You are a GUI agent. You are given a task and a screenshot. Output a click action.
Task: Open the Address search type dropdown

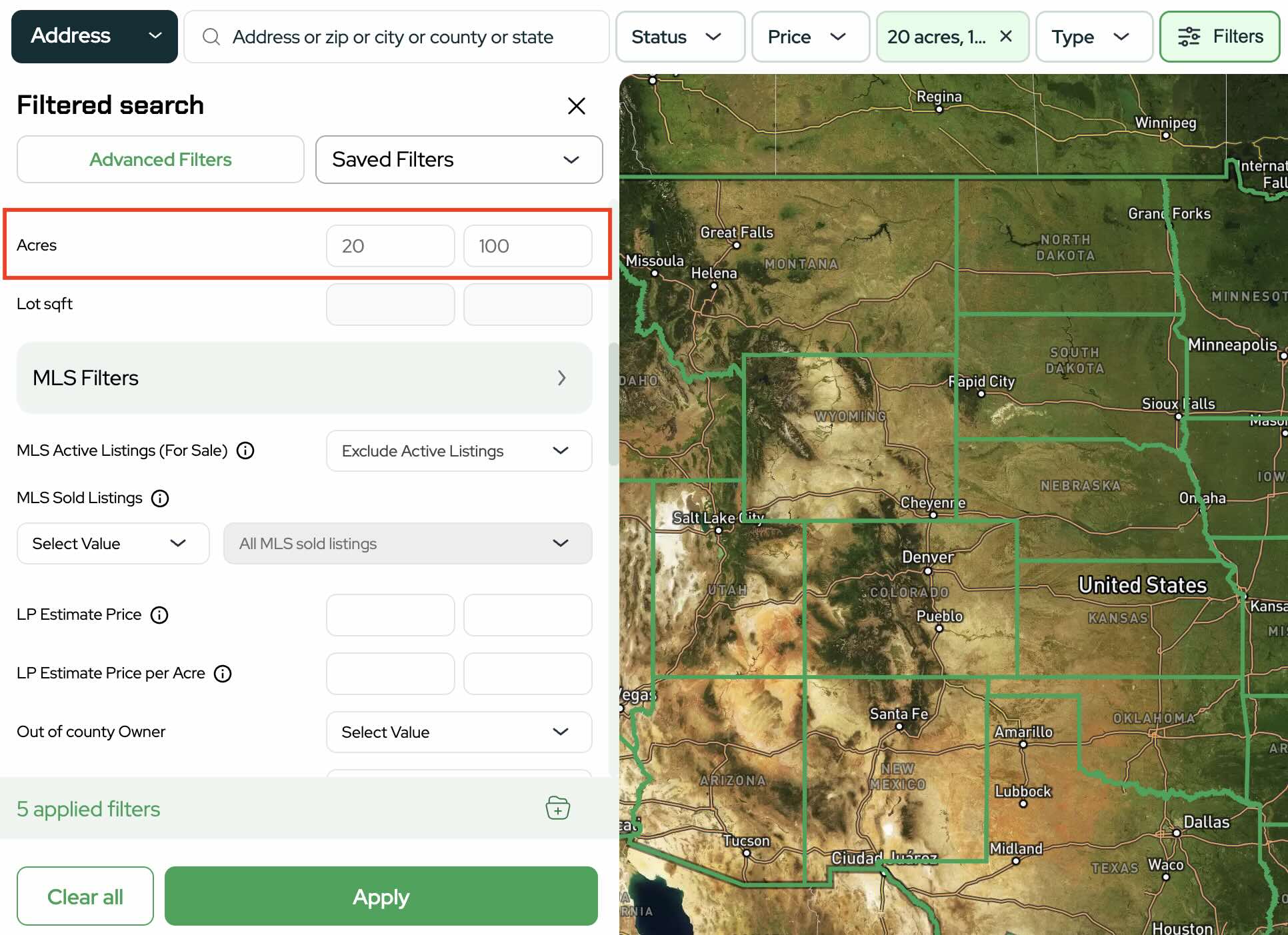(x=95, y=36)
